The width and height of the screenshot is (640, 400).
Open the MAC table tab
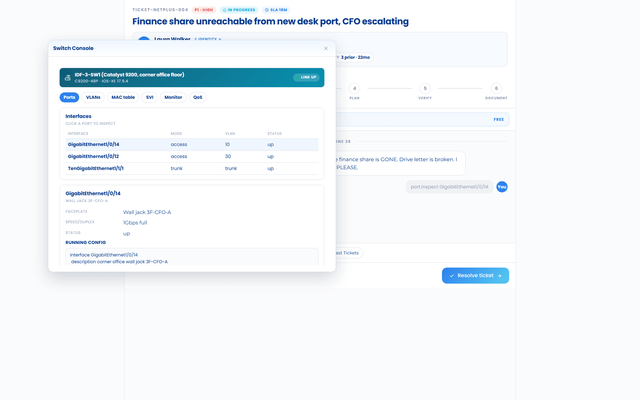click(123, 98)
